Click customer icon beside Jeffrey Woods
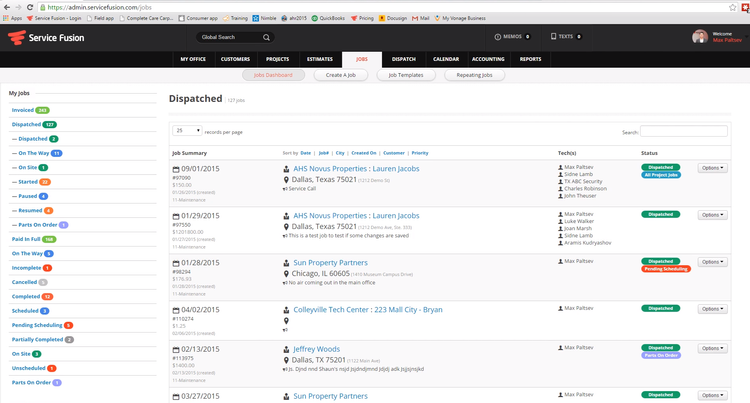 (x=286, y=350)
